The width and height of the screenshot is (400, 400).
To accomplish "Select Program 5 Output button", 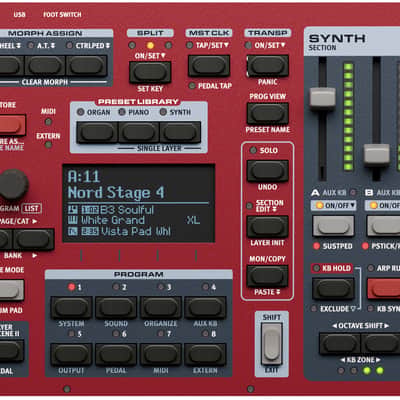I will pyautogui.click(x=71, y=354).
